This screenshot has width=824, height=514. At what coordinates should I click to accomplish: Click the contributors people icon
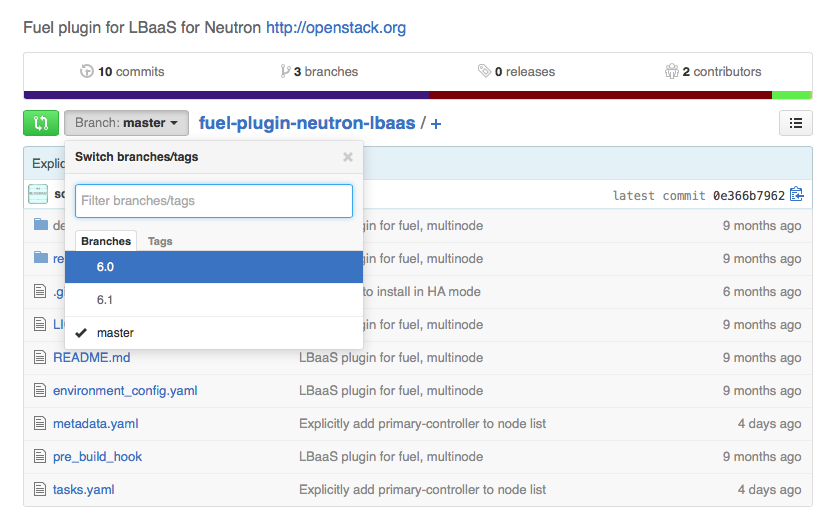click(672, 71)
